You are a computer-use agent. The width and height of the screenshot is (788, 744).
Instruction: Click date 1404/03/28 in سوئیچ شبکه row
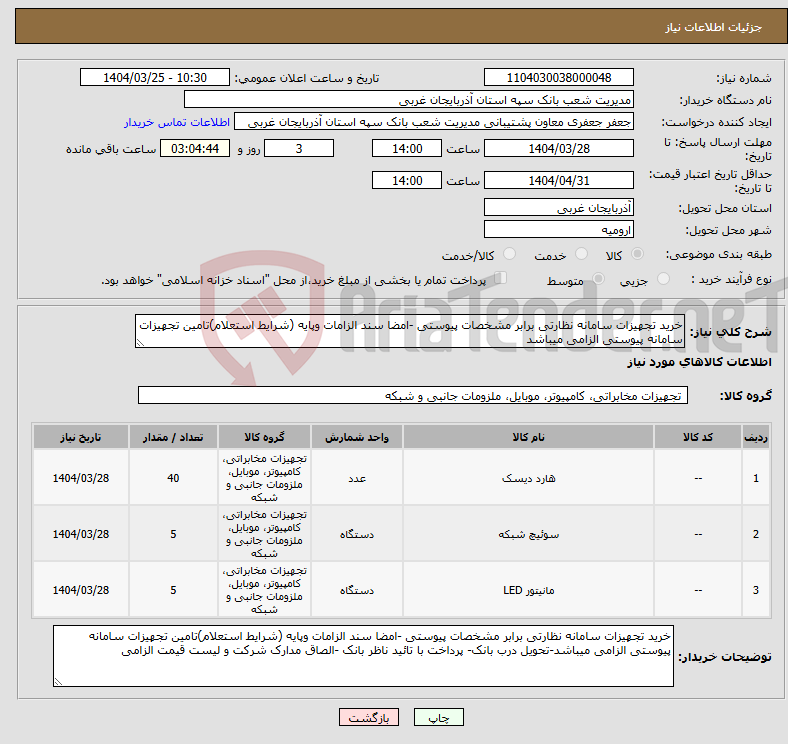pos(81,534)
